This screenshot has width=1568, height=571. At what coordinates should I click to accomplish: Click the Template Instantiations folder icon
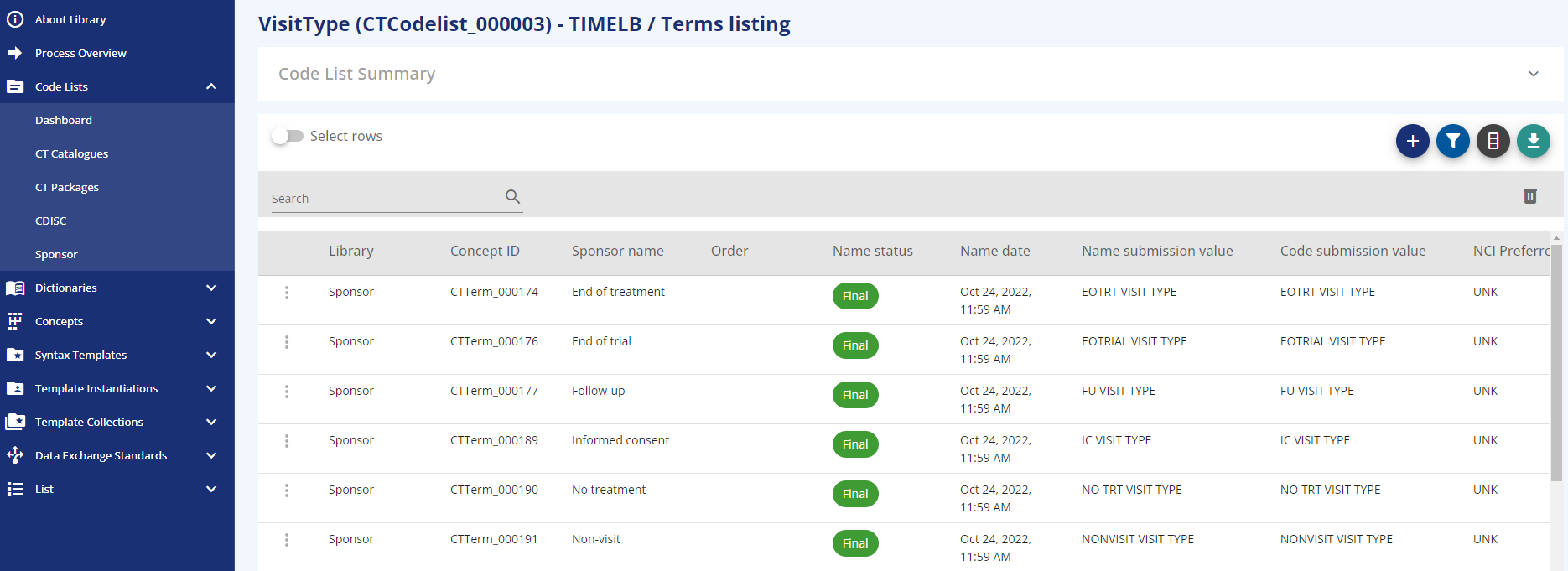15,388
